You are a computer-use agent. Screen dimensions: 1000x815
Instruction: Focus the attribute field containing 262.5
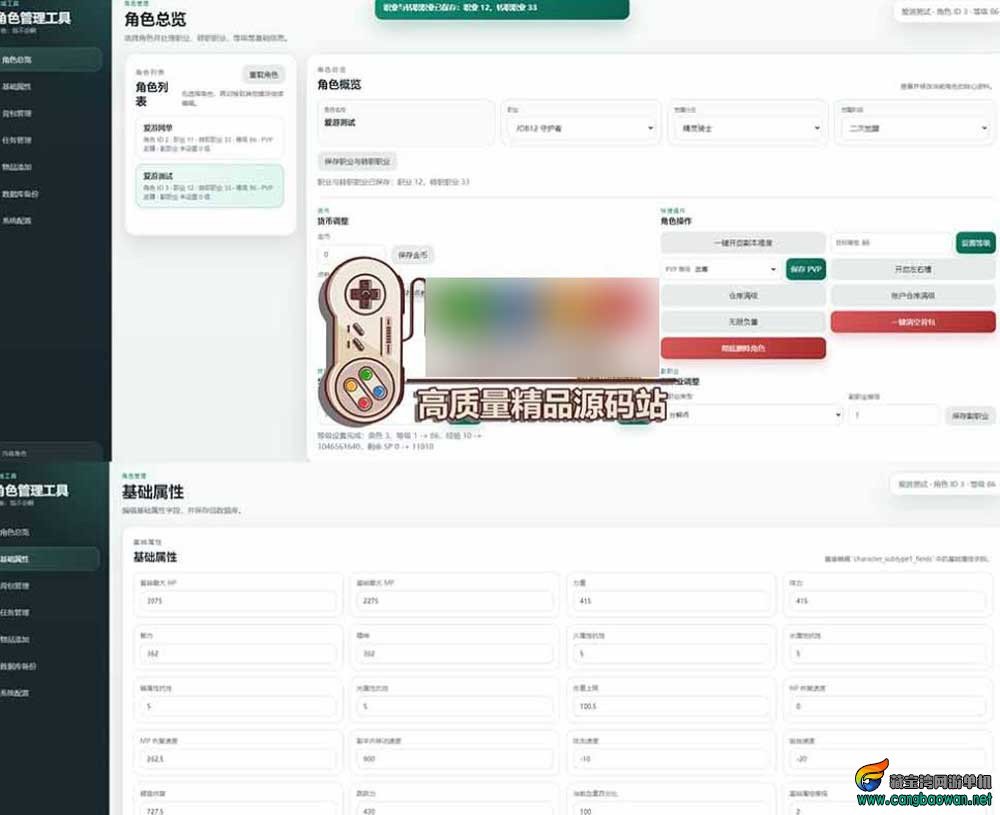(237, 760)
